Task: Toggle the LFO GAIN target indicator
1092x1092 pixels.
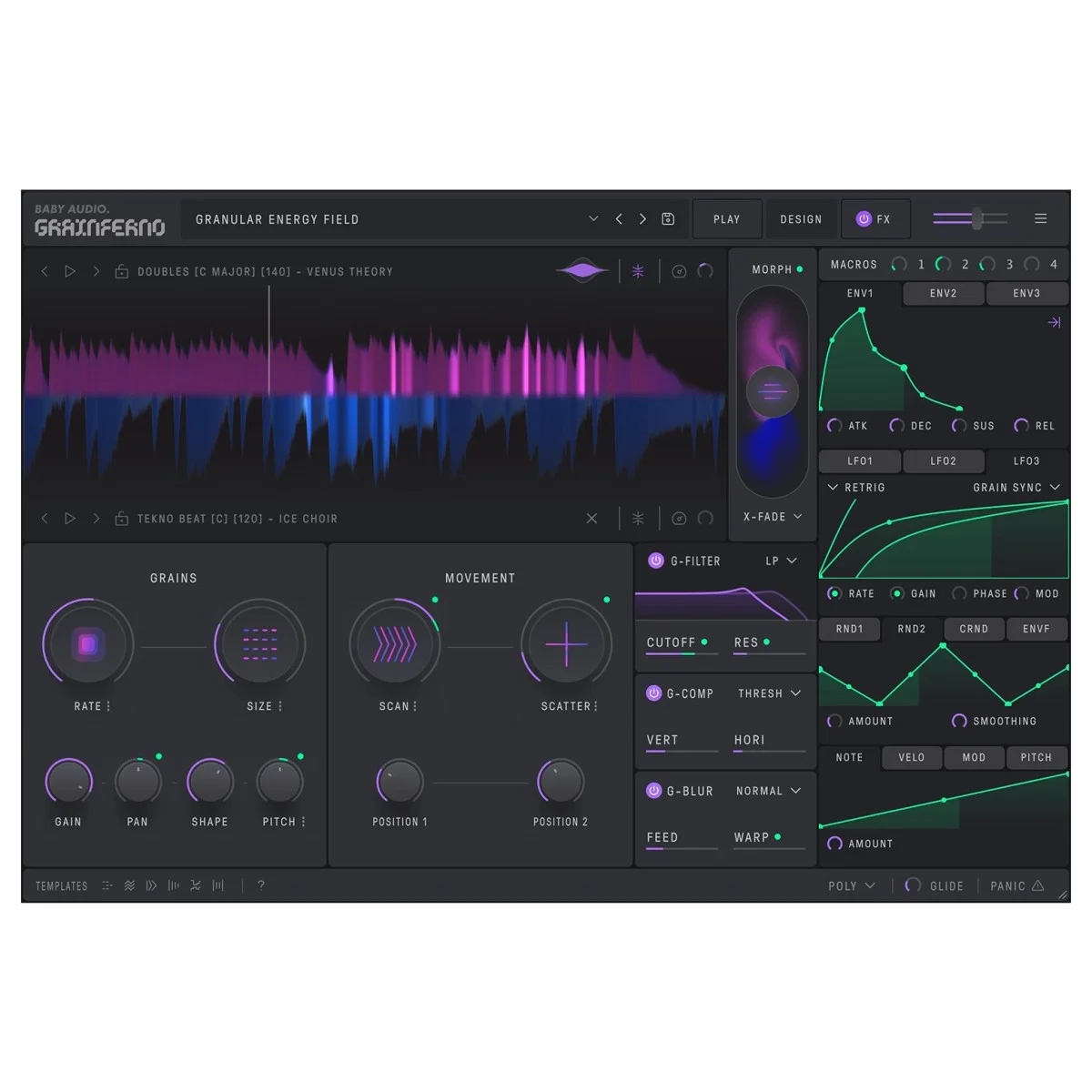Action: pyautogui.click(x=896, y=593)
